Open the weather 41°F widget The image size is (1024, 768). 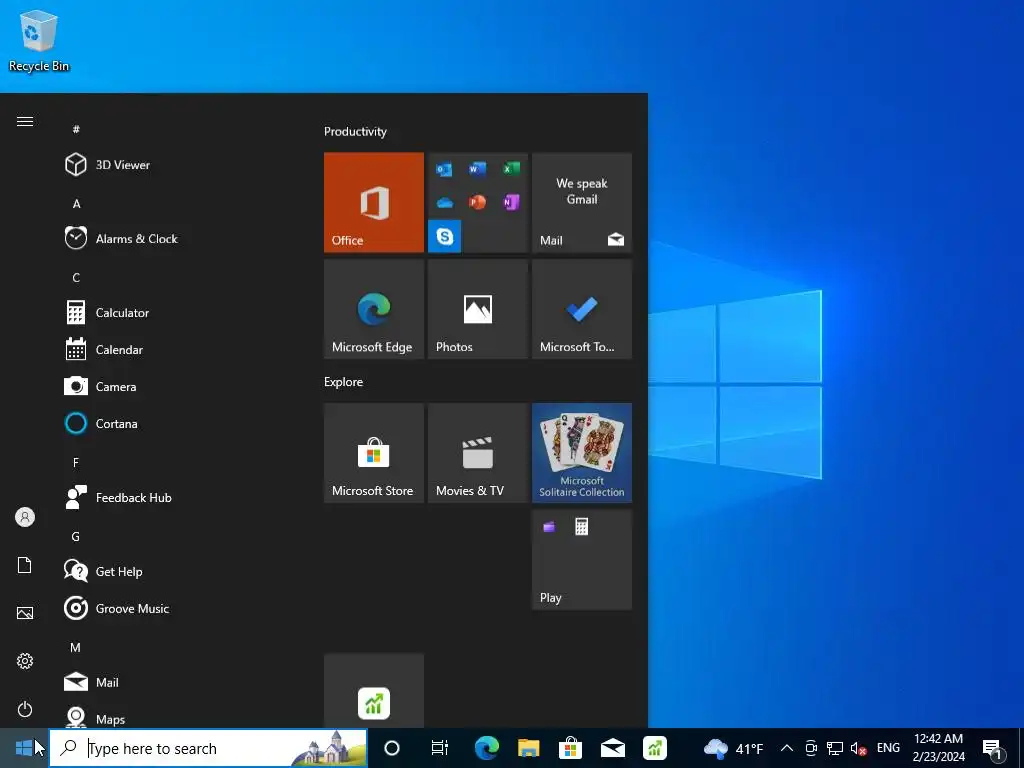pyautogui.click(x=733, y=748)
